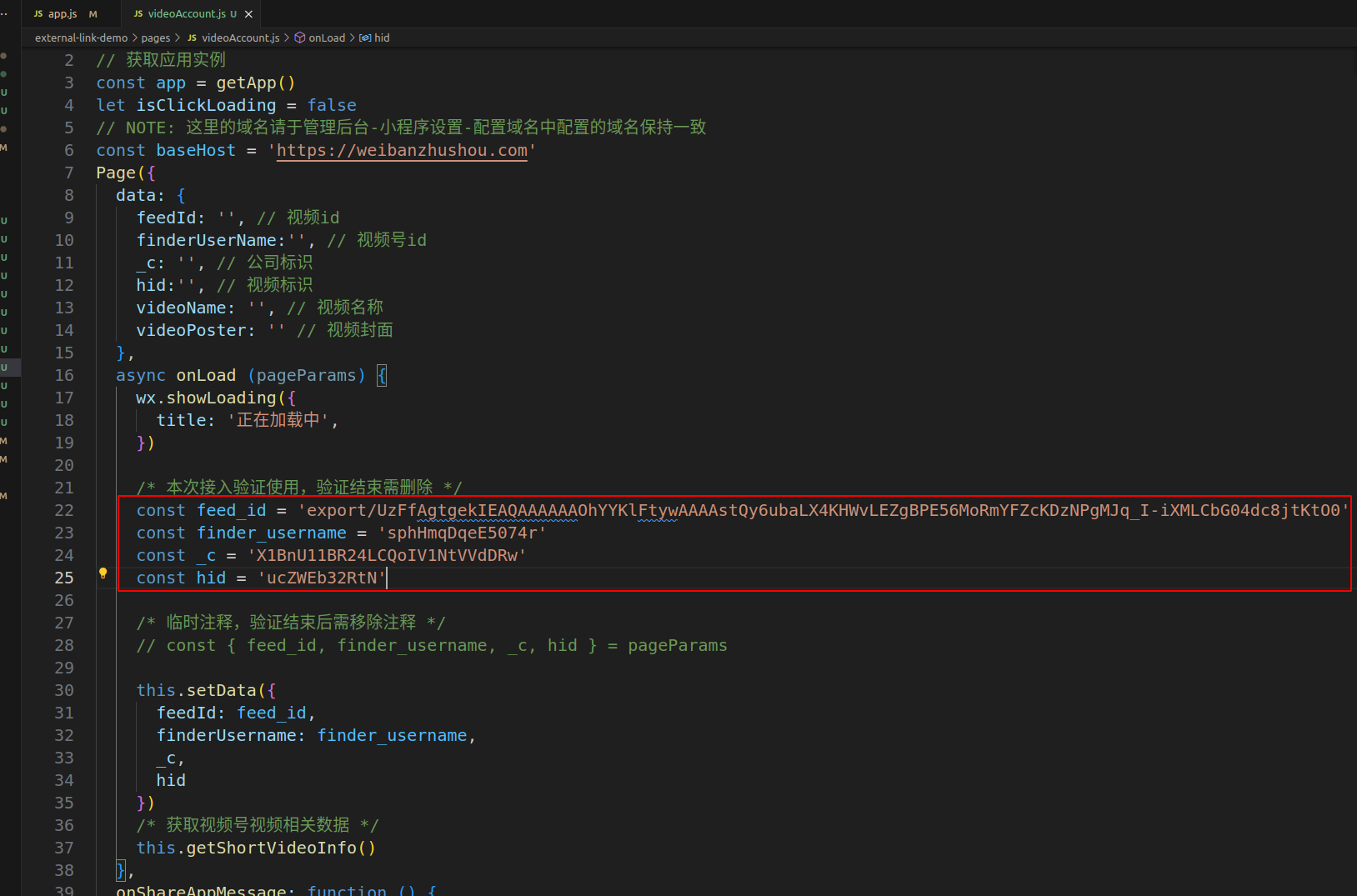Screen dimensions: 1357x896
Task: Click the string 'X1BnU11BR24LCQoIV1NtVVdDRw'
Action: click(x=387, y=555)
